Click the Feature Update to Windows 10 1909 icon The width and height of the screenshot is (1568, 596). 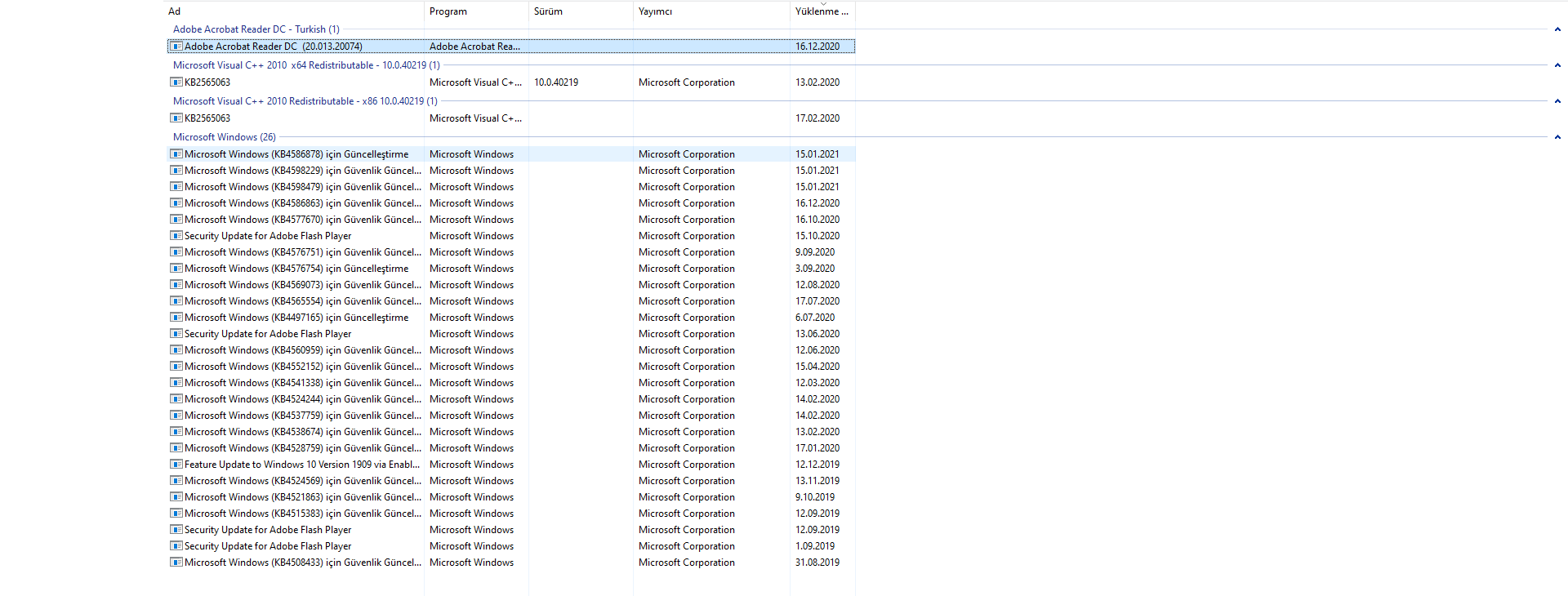pyautogui.click(x=176, y=465)
